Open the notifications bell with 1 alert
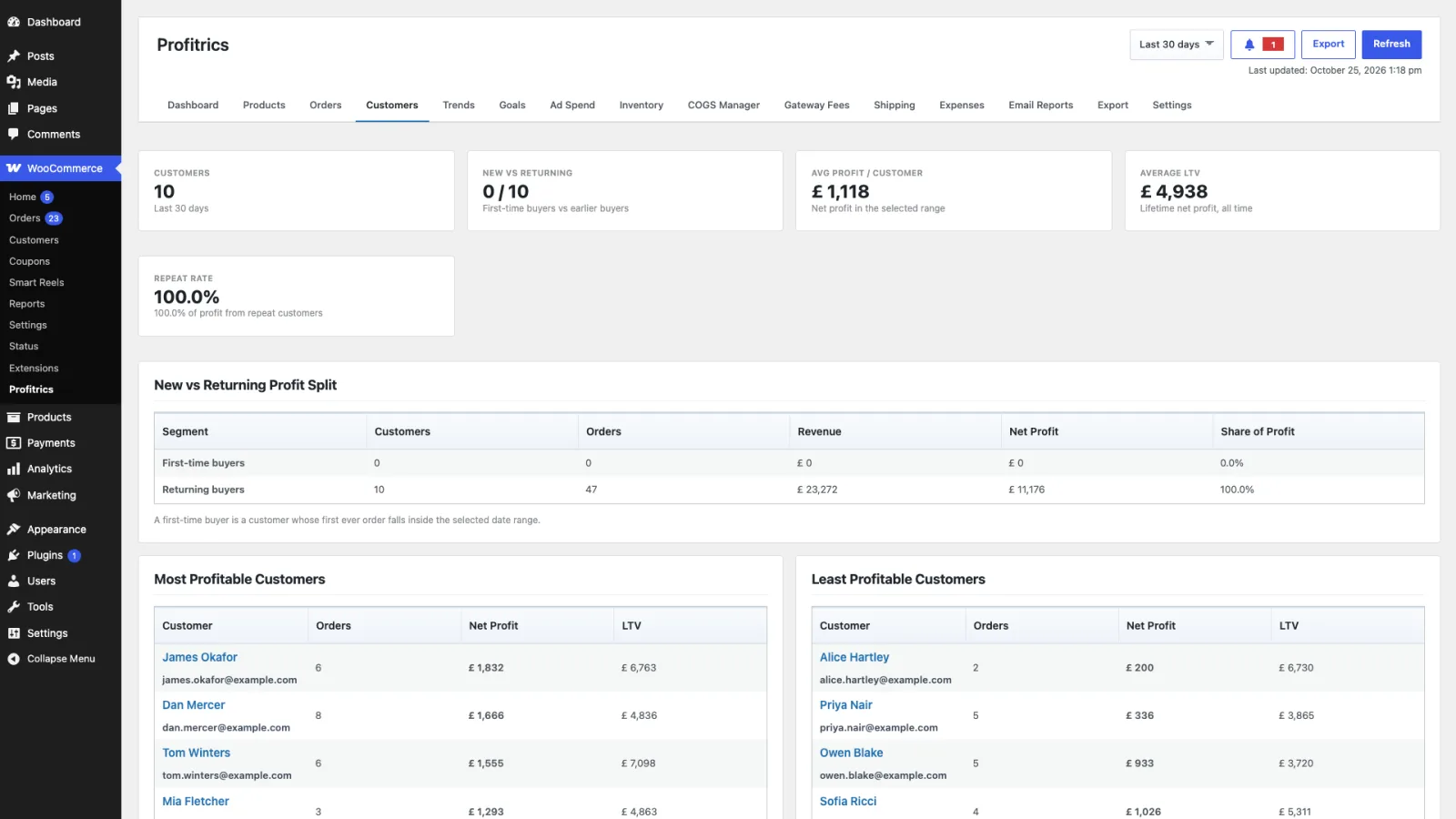The image size is (1456, 819). (x=1262, y=45)
